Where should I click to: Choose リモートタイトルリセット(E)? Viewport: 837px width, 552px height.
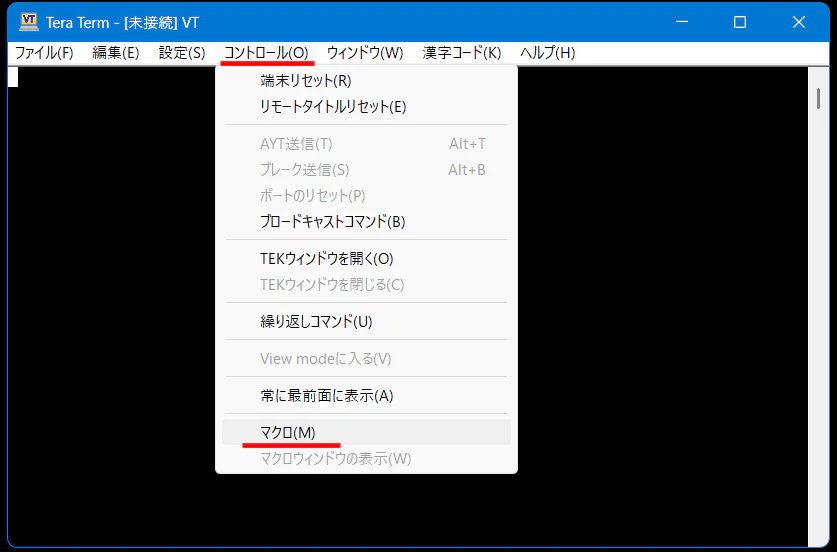click(x=366, y=107)
